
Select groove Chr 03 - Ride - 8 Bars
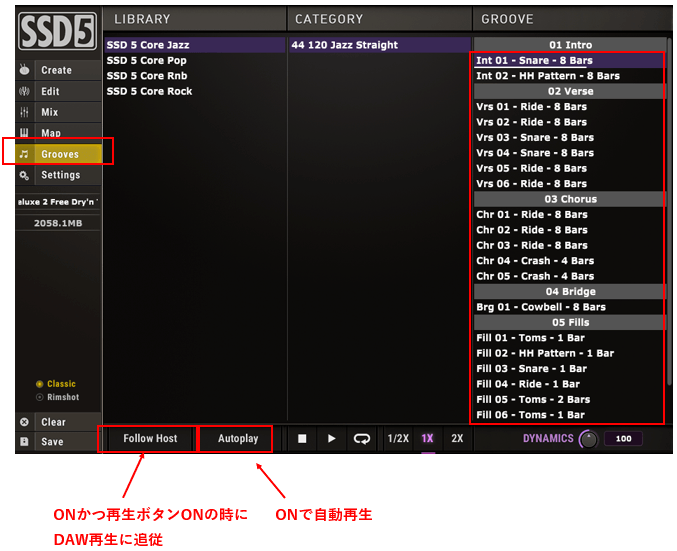(570, 245)
